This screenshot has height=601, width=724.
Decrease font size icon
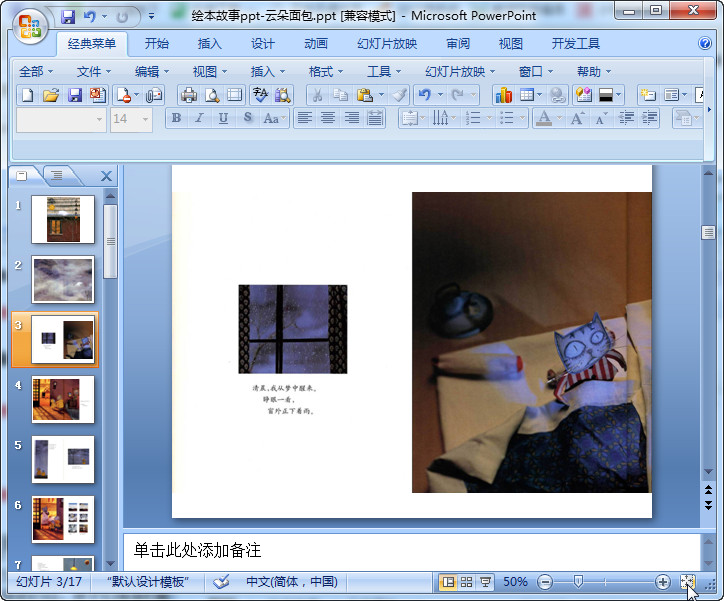[601, 119]
